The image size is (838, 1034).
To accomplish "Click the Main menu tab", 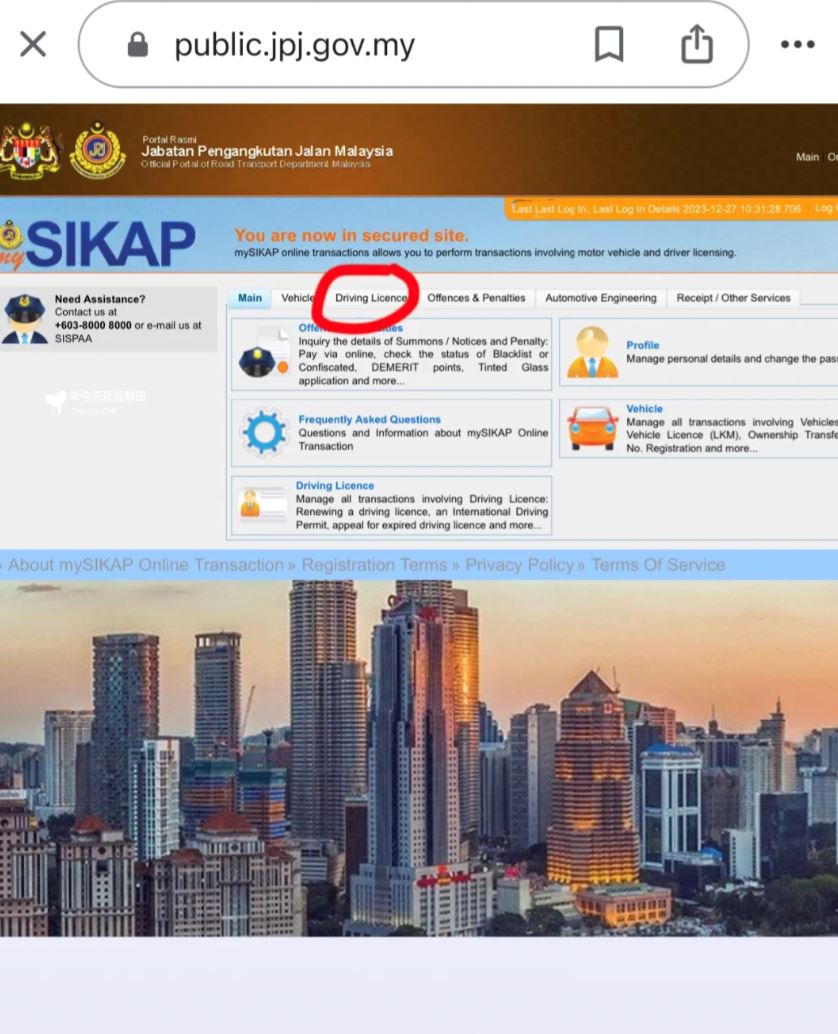I will point(249,298).
